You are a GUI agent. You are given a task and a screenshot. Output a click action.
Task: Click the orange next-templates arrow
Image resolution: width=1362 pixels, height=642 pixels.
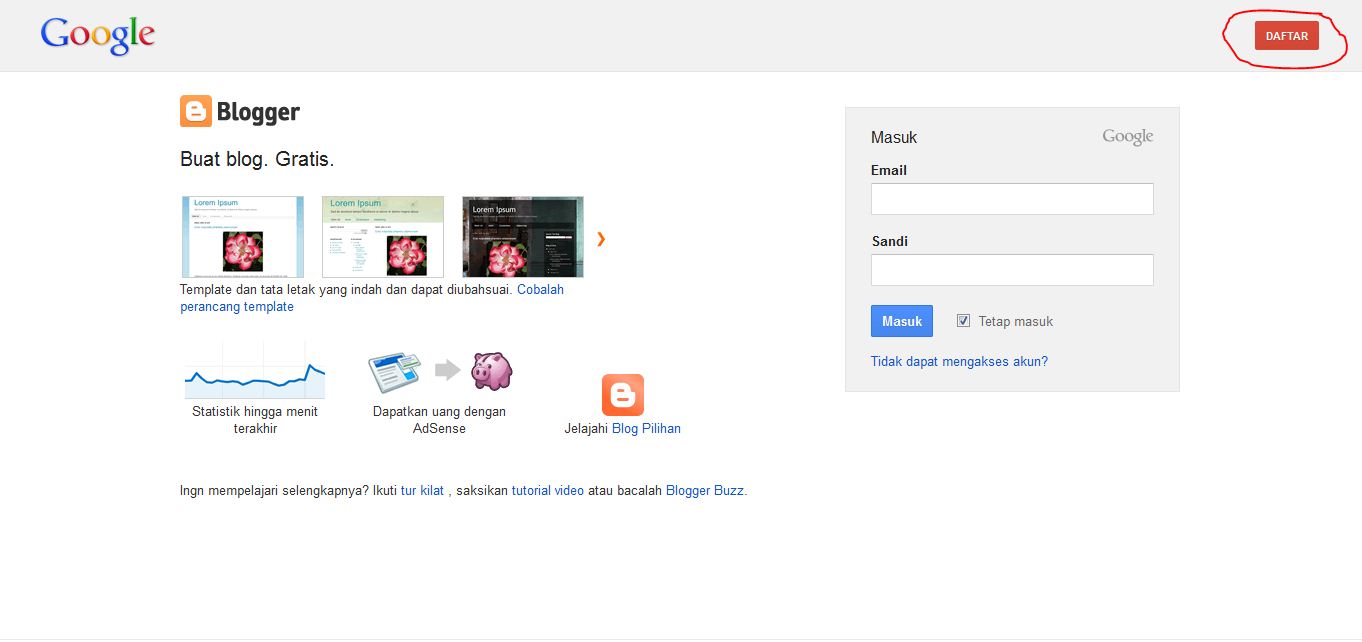pos(601,238)
